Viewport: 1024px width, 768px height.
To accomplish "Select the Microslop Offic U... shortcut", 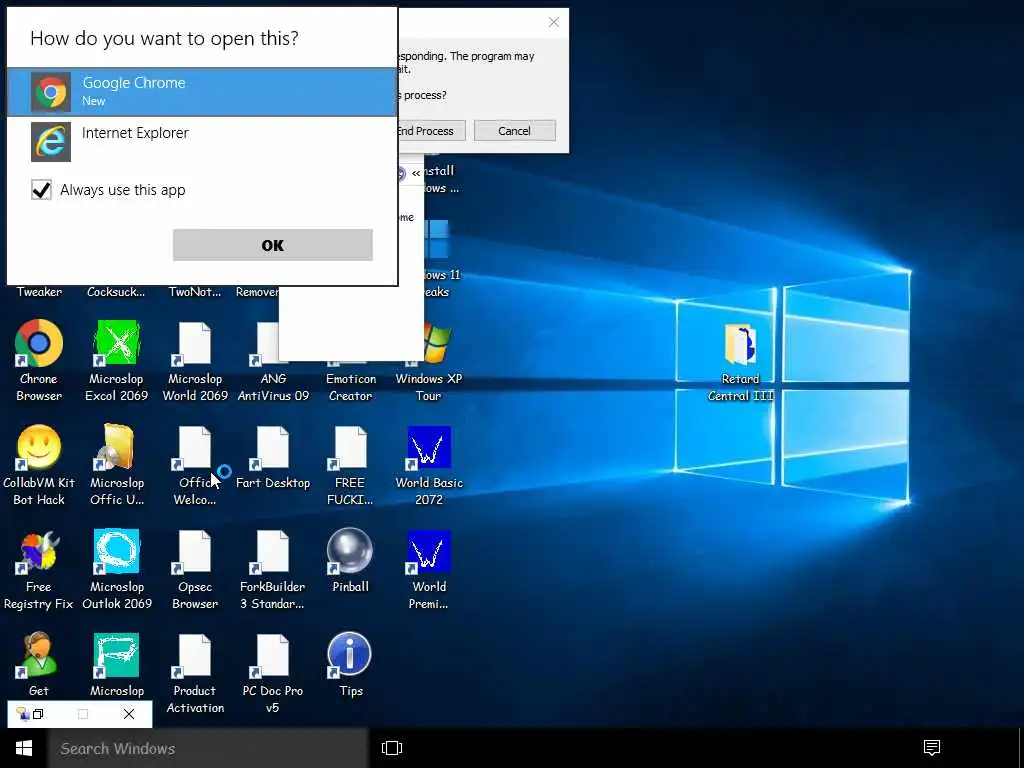I will point(117,464).
